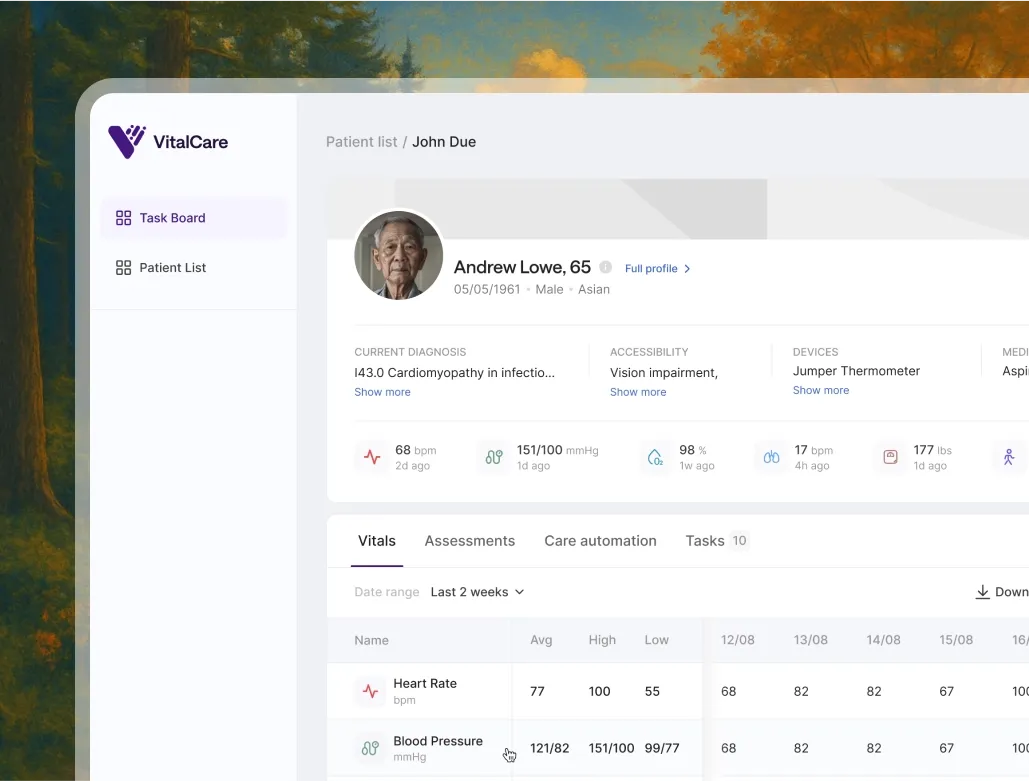Click the I43.0 Cardiomyopathy diagnosis text

point(455,373)
